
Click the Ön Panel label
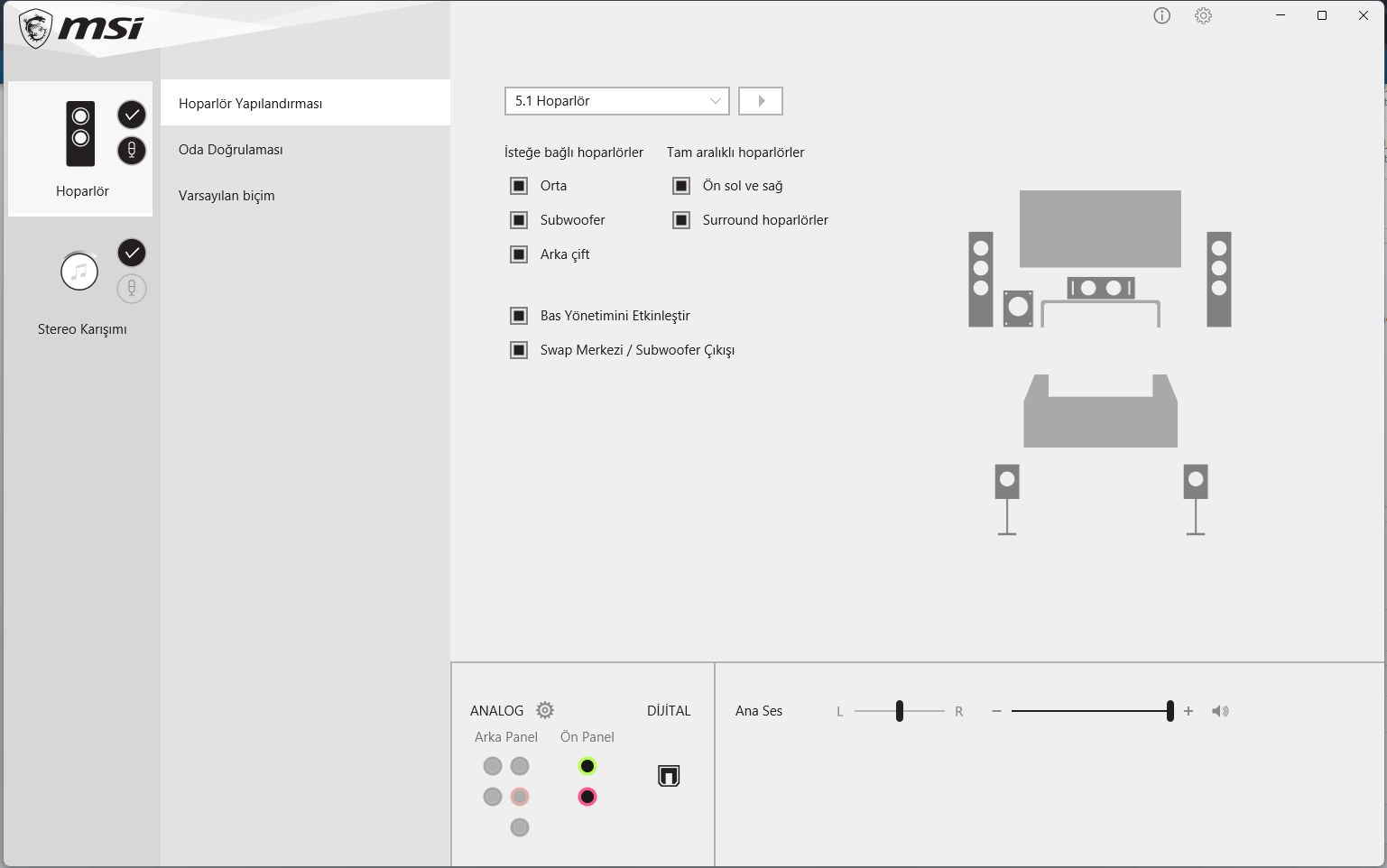587,737
